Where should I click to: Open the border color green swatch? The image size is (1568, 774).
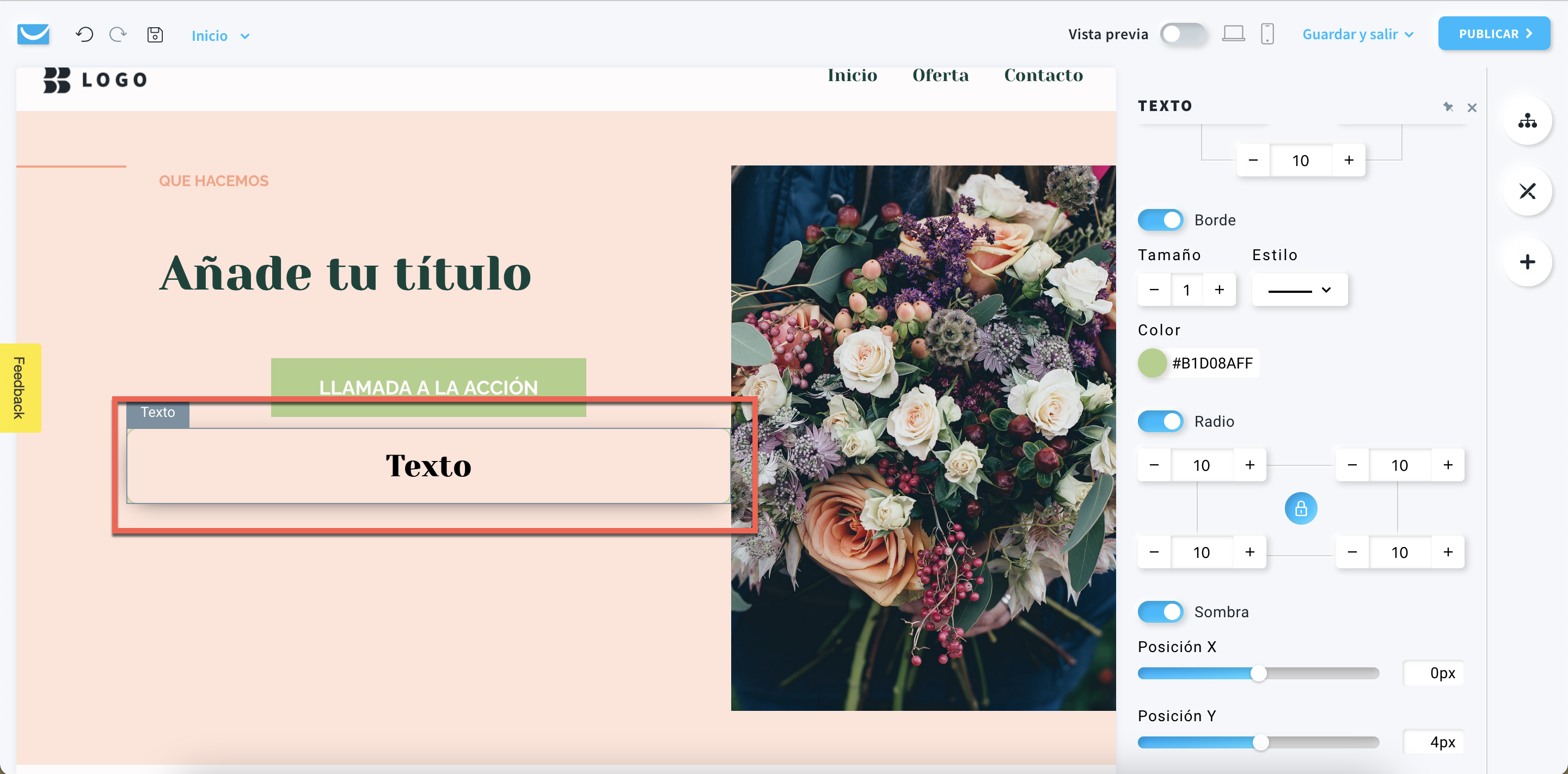tap(1152, 363)
